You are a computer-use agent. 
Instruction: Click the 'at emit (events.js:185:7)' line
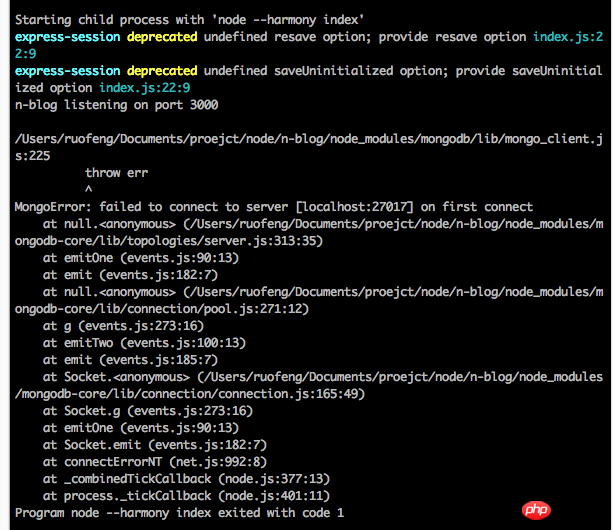click(130, 360)
